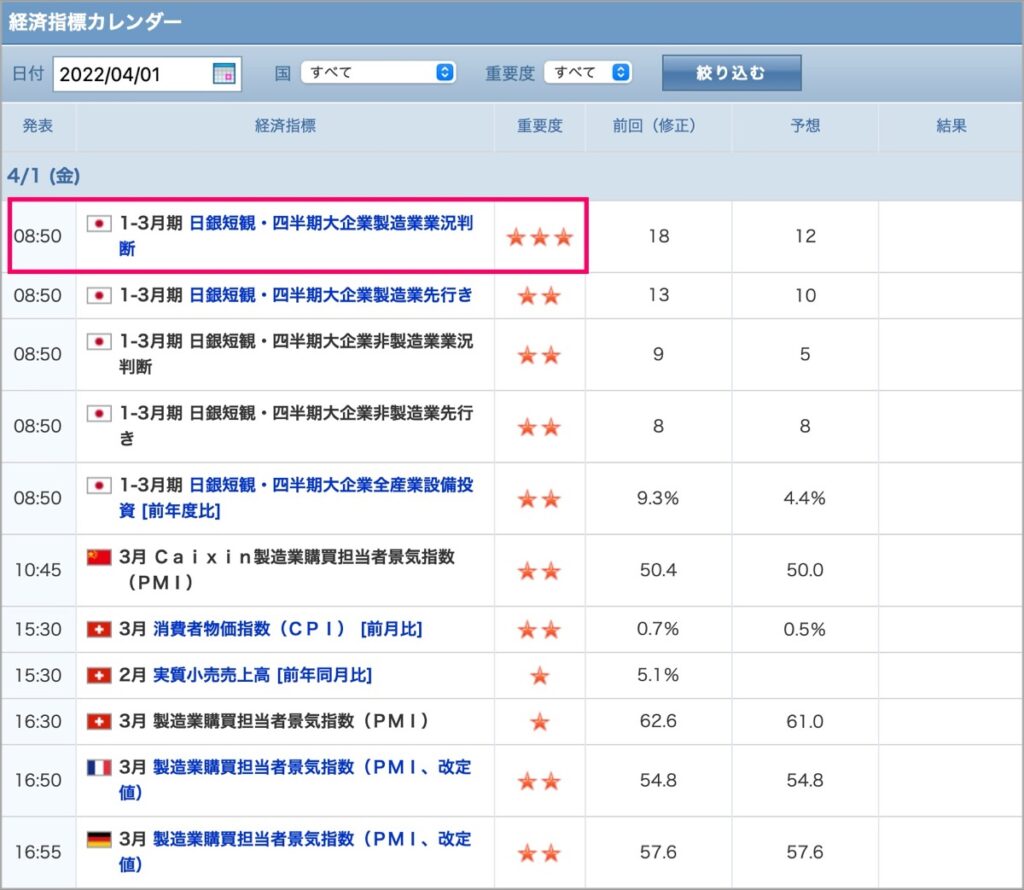The height and width of the screenshot is (890, 1024).
Task: Click the Swiss flag beside 消費者物価指数（CPI）
Action: tap(99, 629)
